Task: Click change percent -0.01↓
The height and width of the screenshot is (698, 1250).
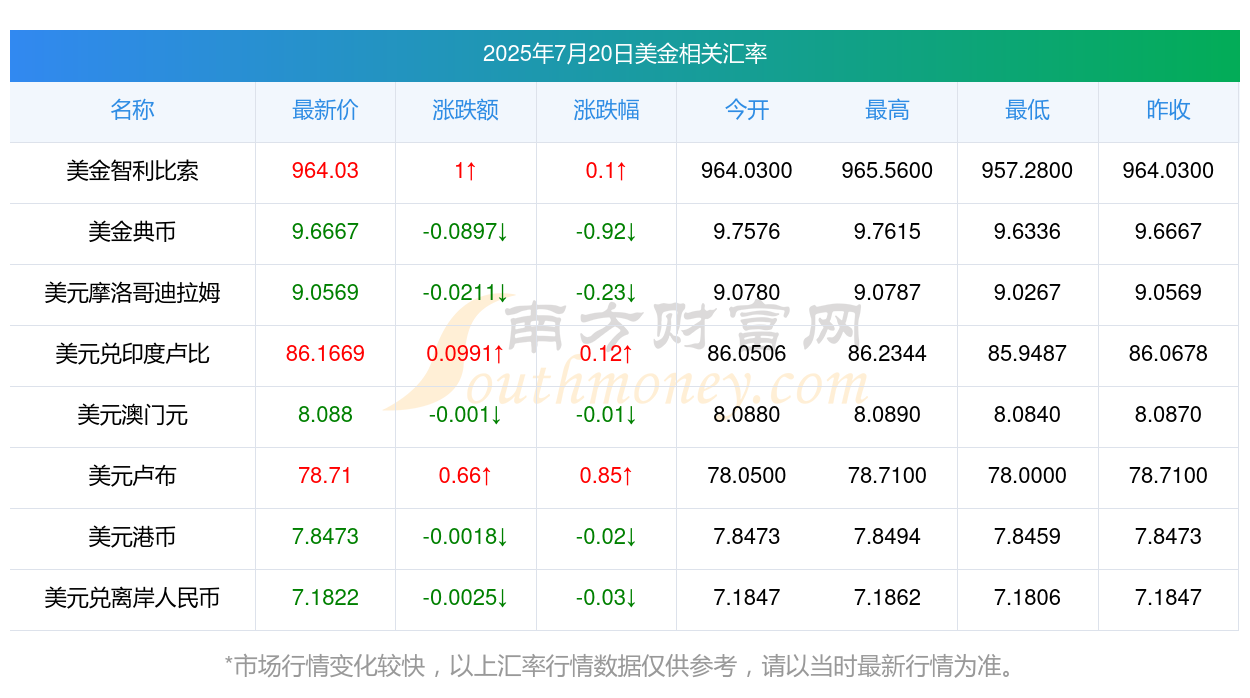Action: [x=606, y=415]
